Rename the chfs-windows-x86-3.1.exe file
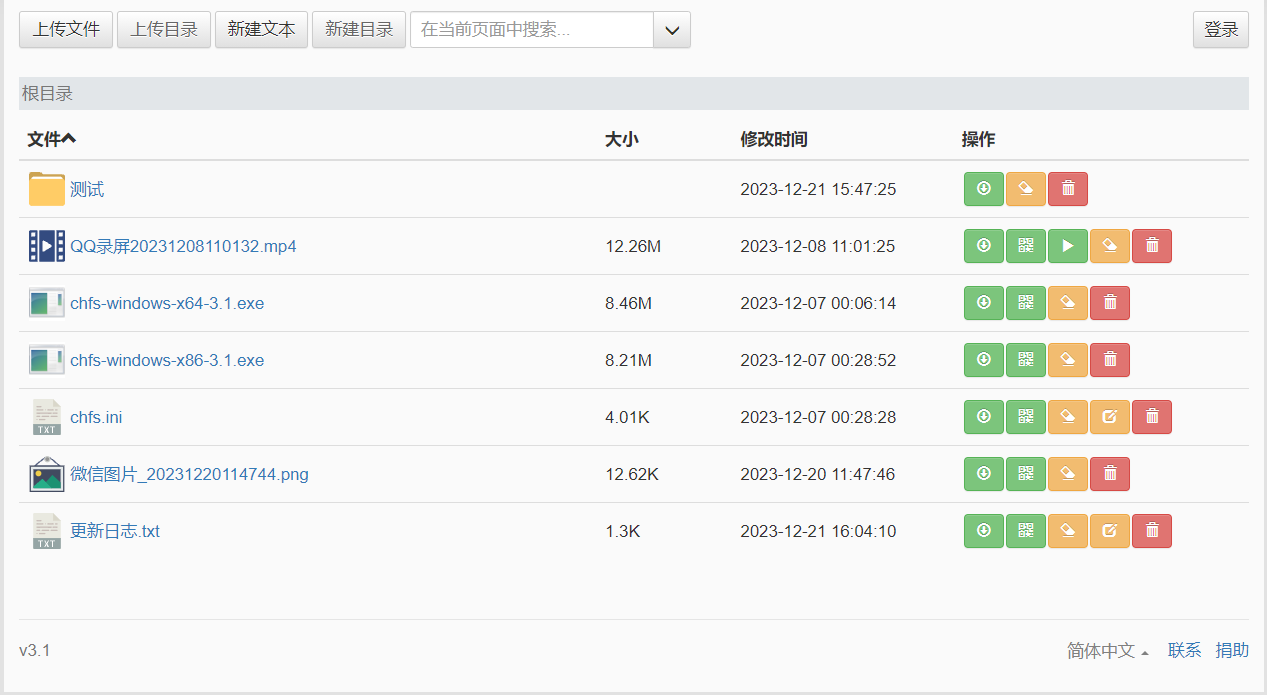Viewport: 1267px width, 695px height. point(1067,360)
